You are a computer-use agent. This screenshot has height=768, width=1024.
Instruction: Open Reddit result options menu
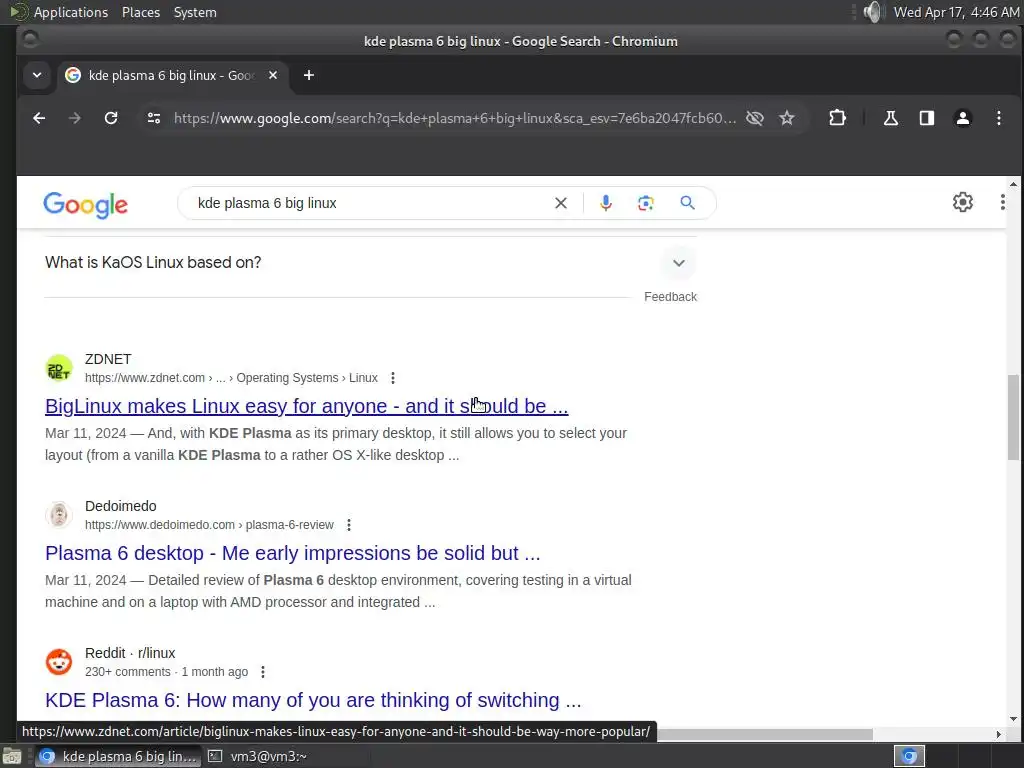263,672
